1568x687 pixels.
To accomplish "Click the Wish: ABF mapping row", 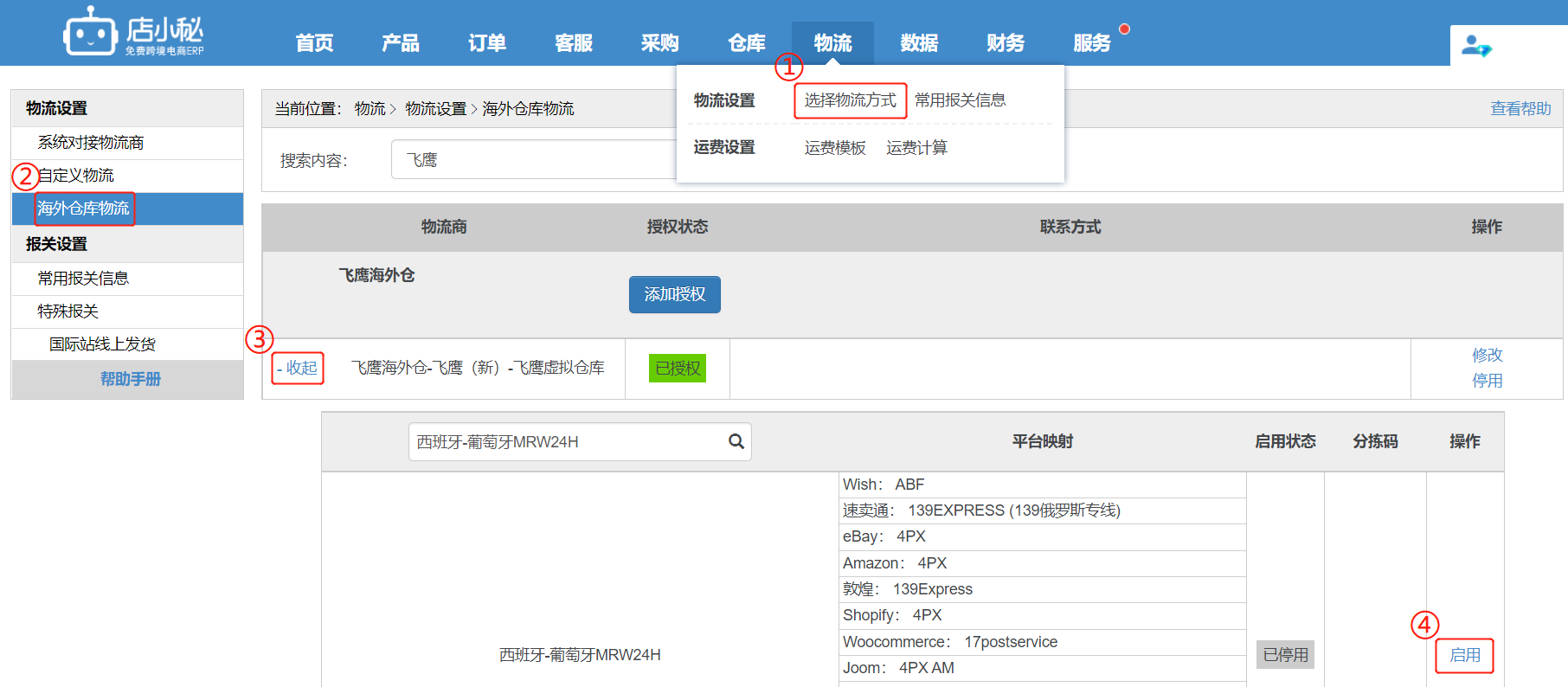I will [1043, 485].
